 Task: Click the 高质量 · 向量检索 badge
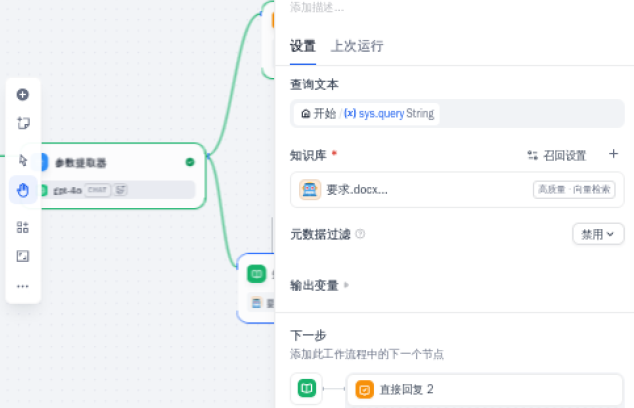[x=574, y=190]
